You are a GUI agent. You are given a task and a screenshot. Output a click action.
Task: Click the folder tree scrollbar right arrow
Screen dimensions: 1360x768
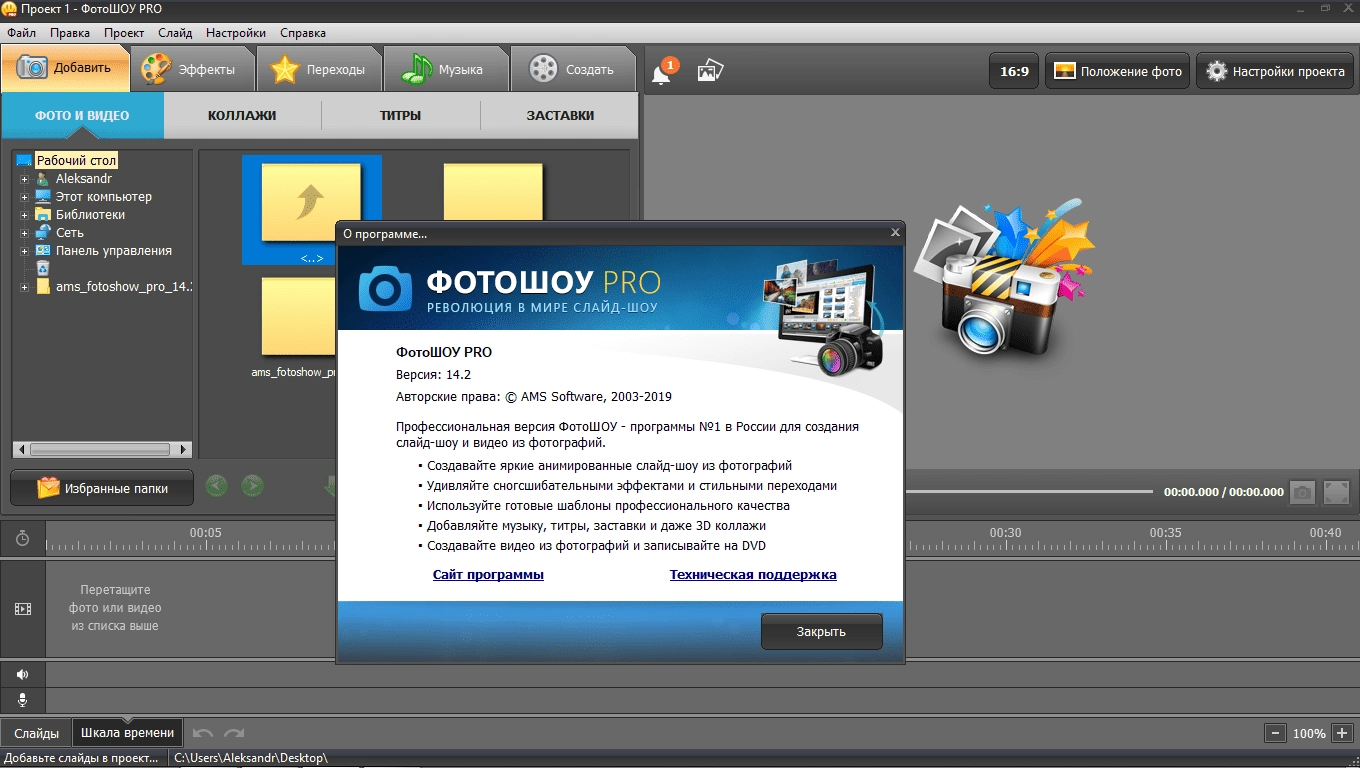tap(184, 450)
